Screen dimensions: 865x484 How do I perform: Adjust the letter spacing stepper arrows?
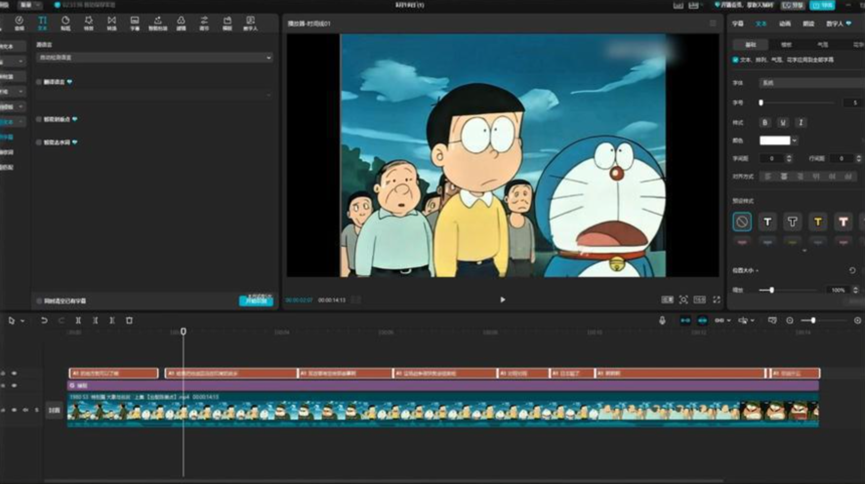point(789,158)
